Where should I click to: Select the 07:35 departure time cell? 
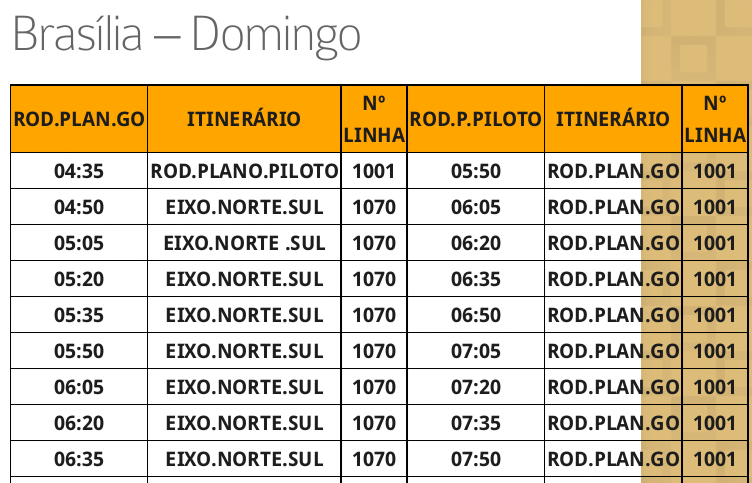click(x=476, y=423)
